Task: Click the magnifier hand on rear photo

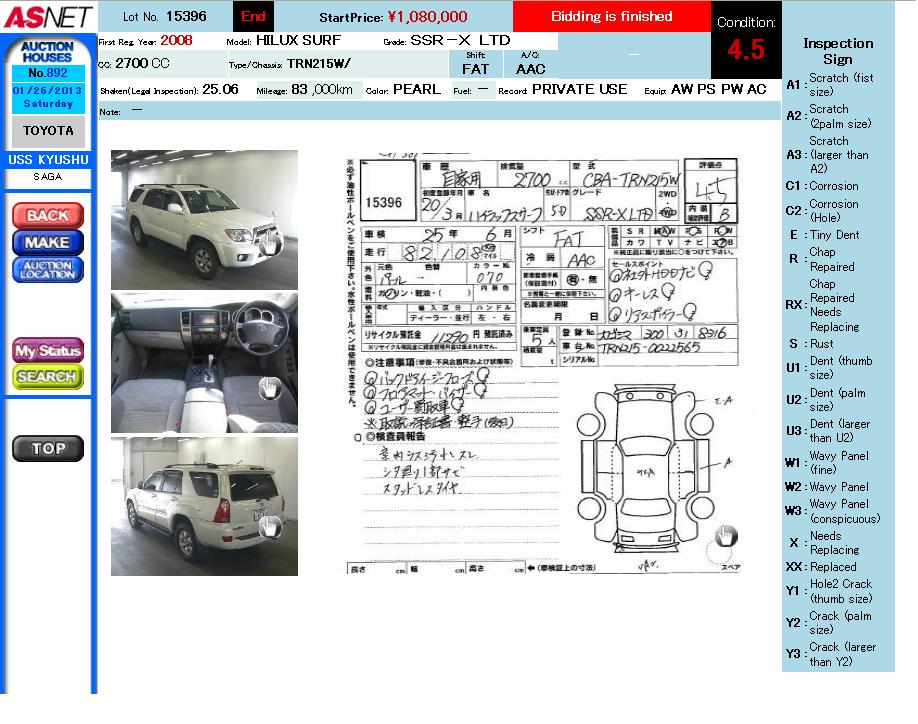Action: 268,525
